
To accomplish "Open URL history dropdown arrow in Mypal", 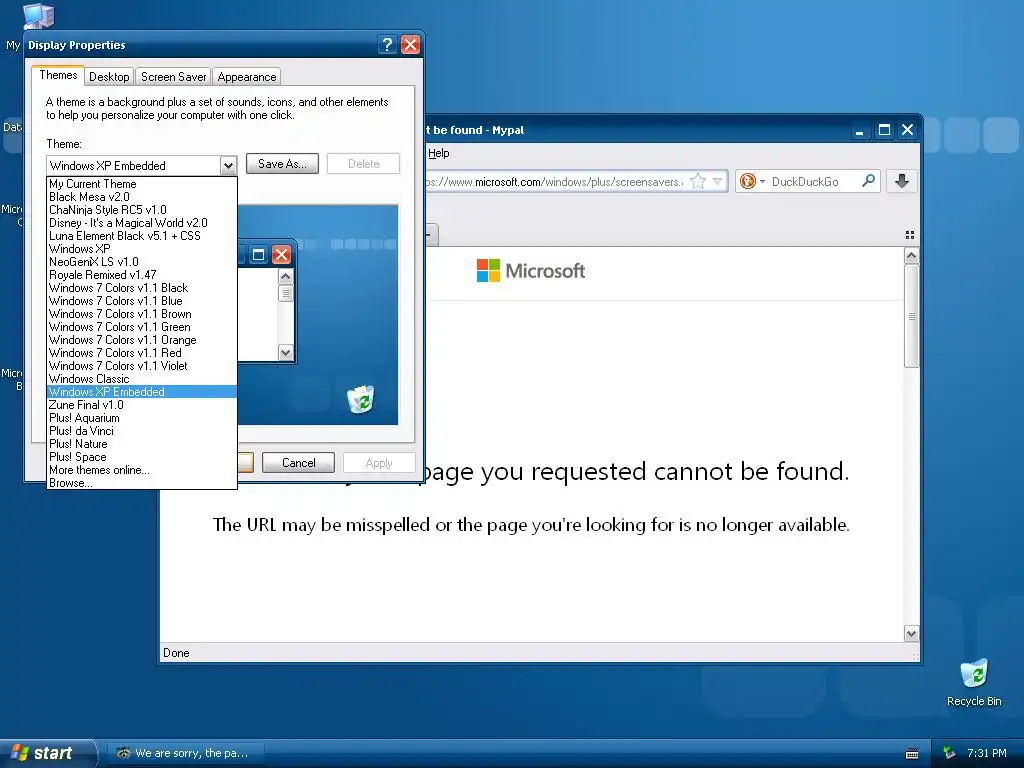I will pyautogui.click(x=718, y=182).
